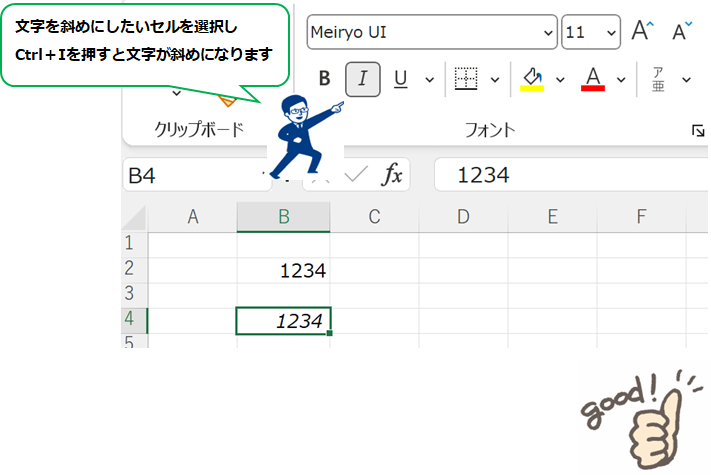This screenshot has width=711, height=475.
Task: Toggle Bold formatting button
Action: (324, 79)
